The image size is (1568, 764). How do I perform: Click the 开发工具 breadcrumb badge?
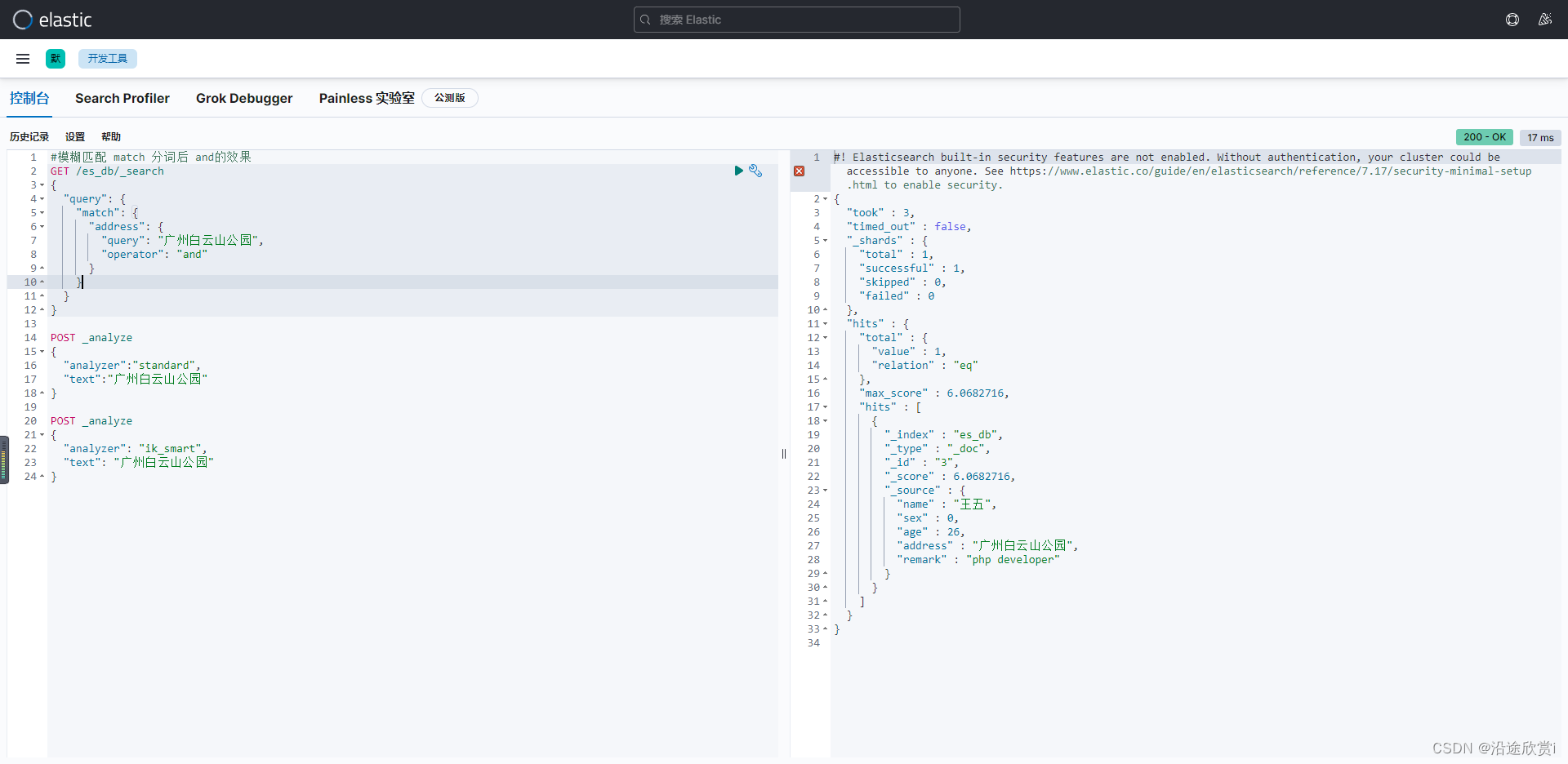(108, 59)
